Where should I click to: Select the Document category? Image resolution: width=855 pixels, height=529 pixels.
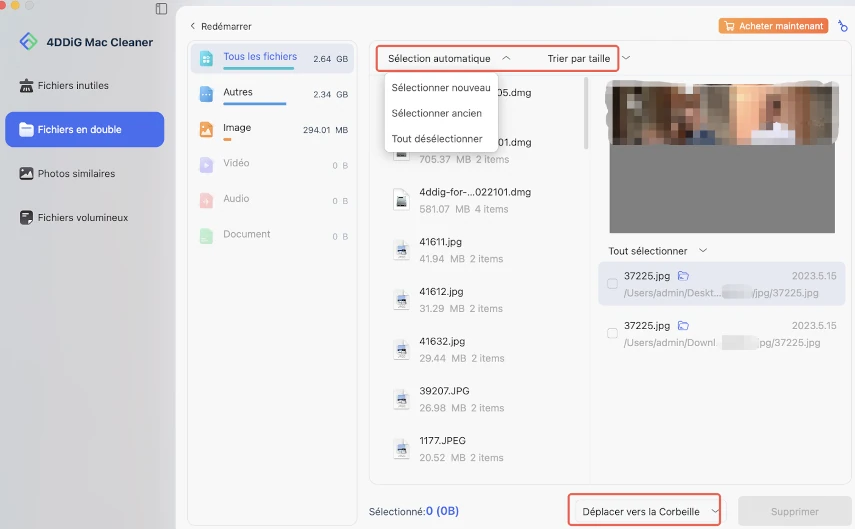pos(272,236)
